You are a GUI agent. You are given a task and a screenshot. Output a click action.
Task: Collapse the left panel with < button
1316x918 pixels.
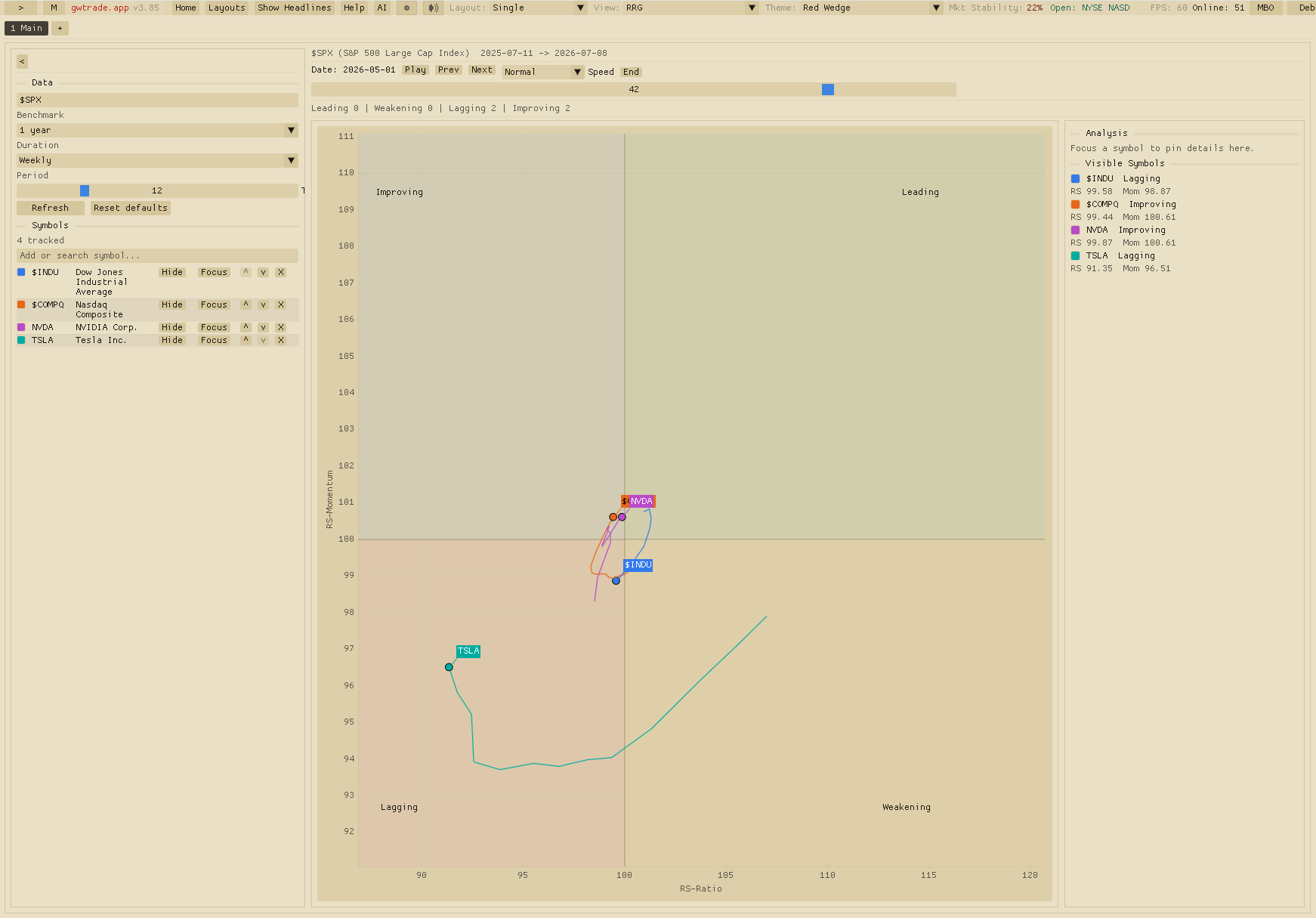[22, 61]
